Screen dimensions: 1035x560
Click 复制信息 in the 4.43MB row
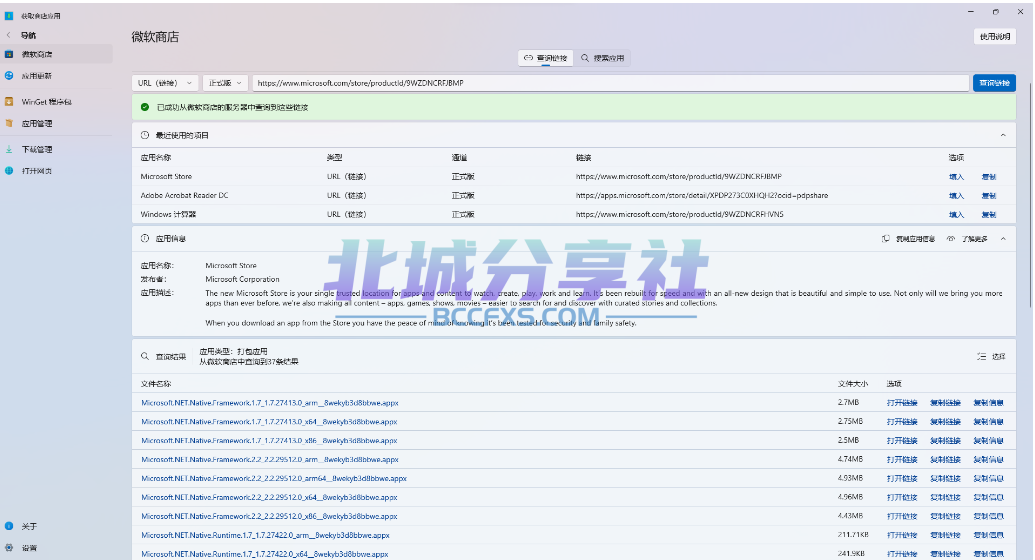click(x=988, y=516)
